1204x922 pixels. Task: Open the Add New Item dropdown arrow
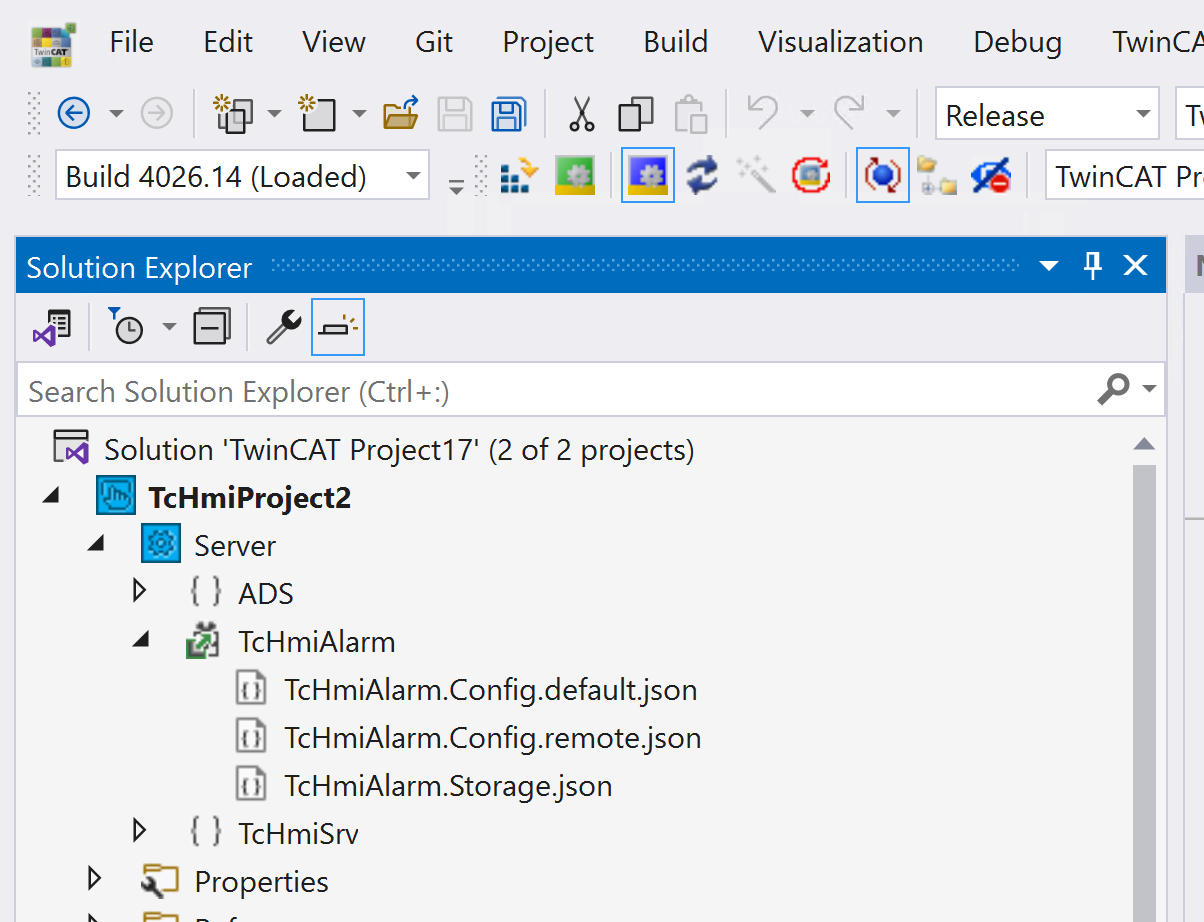click(359, 114)
